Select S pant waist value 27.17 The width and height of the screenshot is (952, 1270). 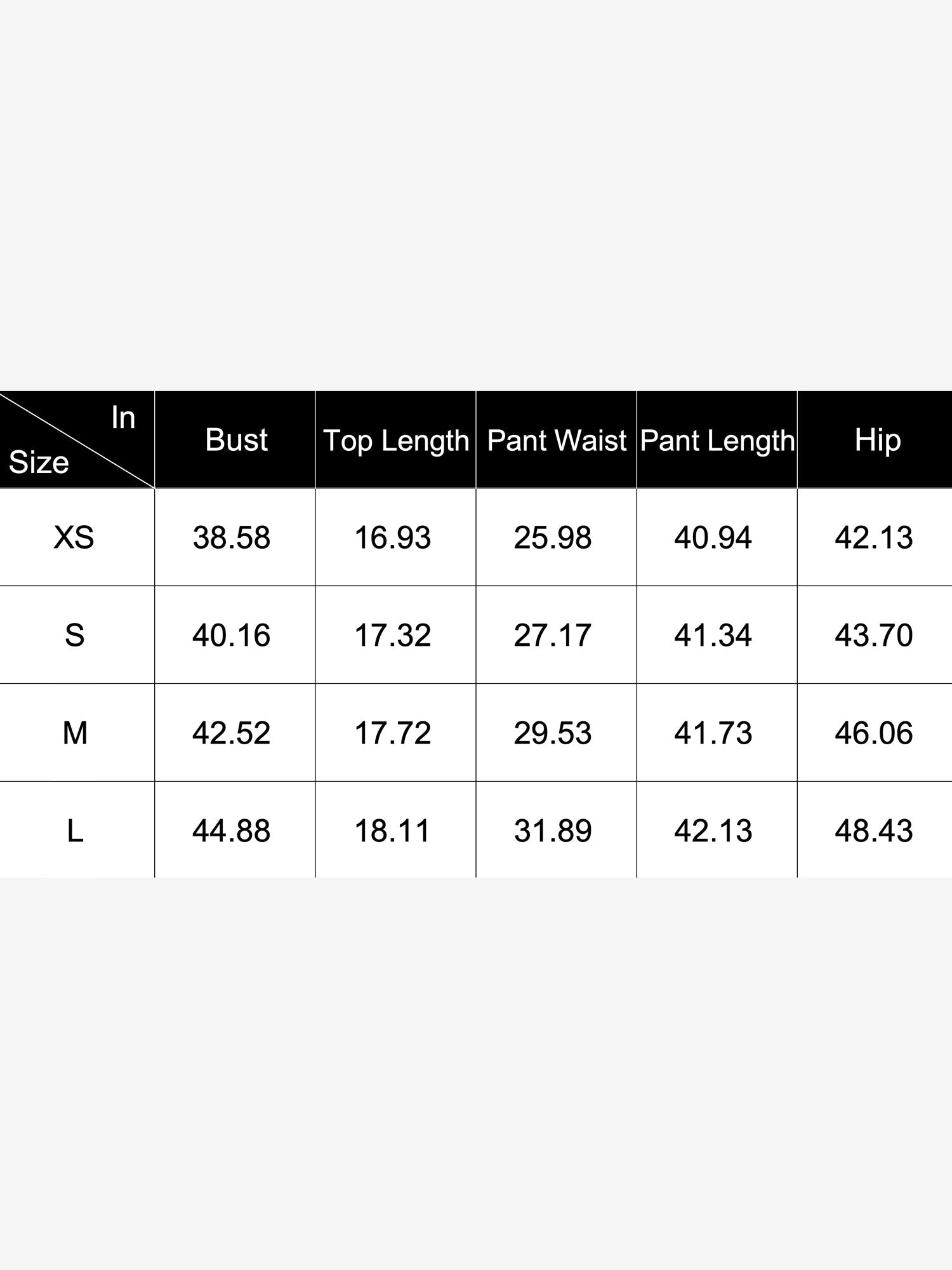[553, 636]
